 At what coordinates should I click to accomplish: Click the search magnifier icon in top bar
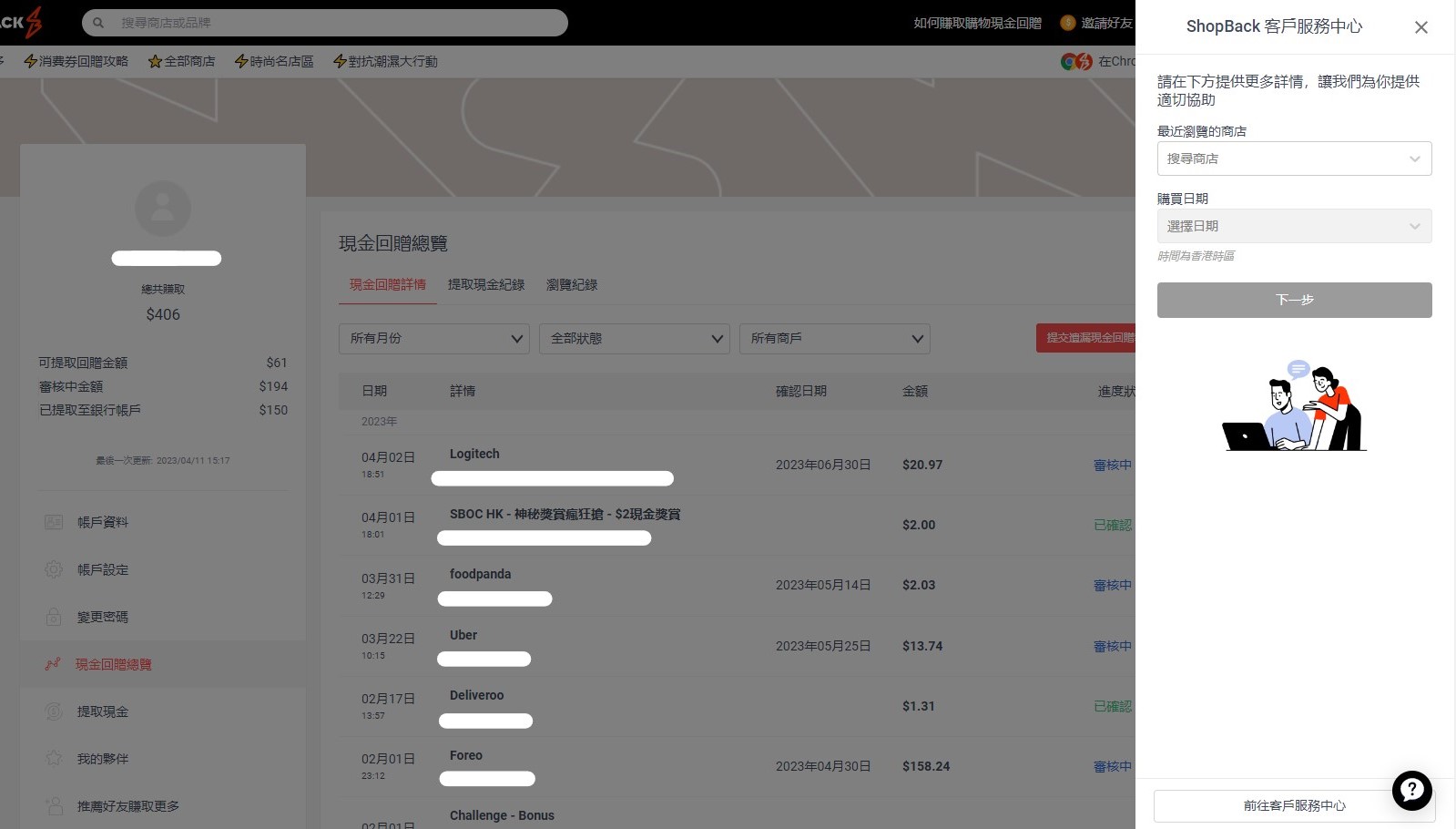98,23
